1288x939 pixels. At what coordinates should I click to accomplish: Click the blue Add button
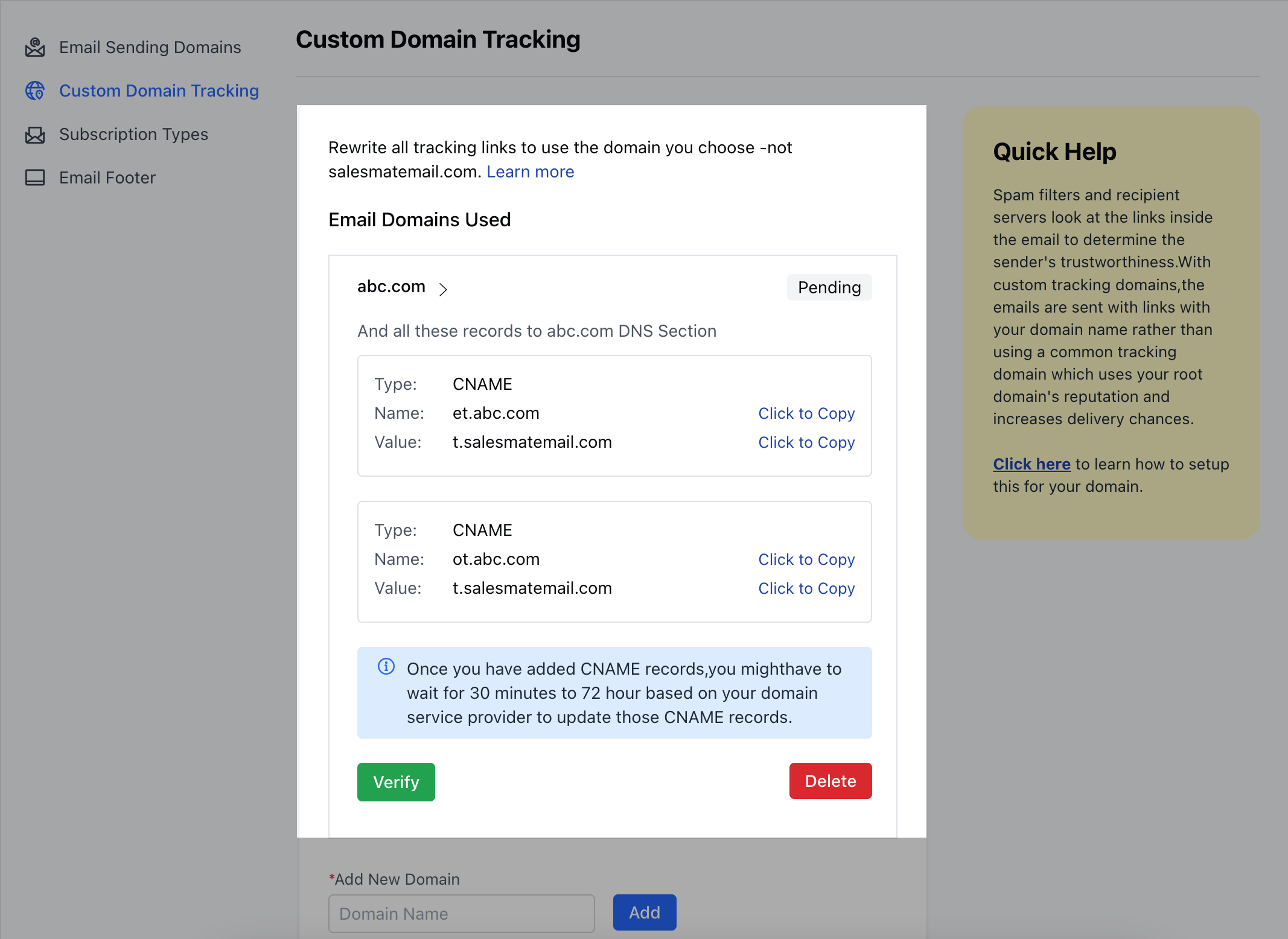(x=644, y=912)
